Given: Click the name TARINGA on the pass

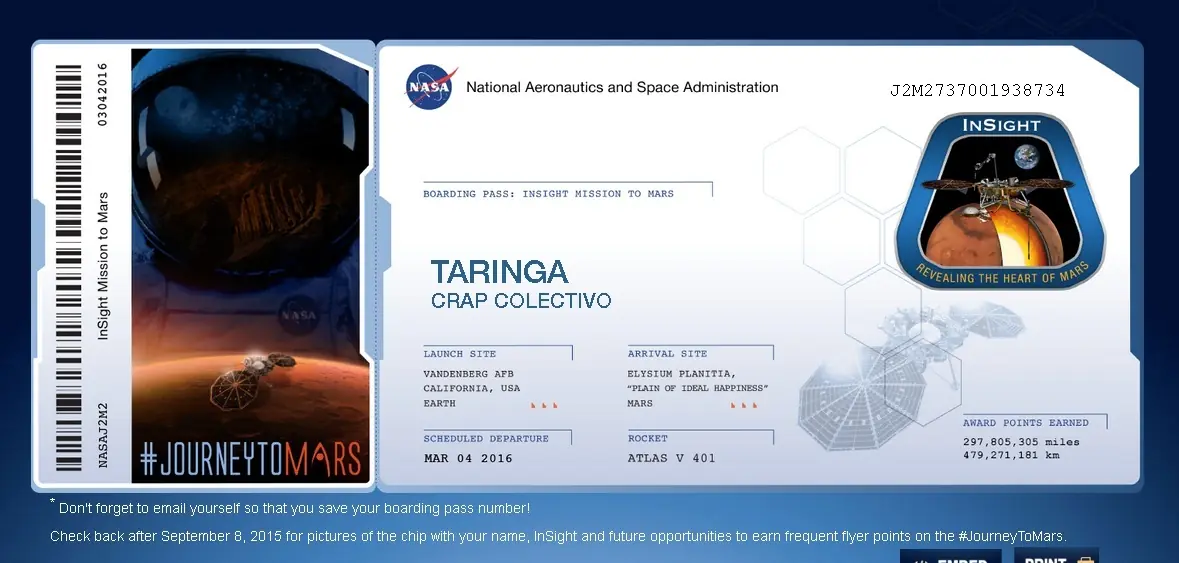Looking at the screenshot, I should 499,272.
